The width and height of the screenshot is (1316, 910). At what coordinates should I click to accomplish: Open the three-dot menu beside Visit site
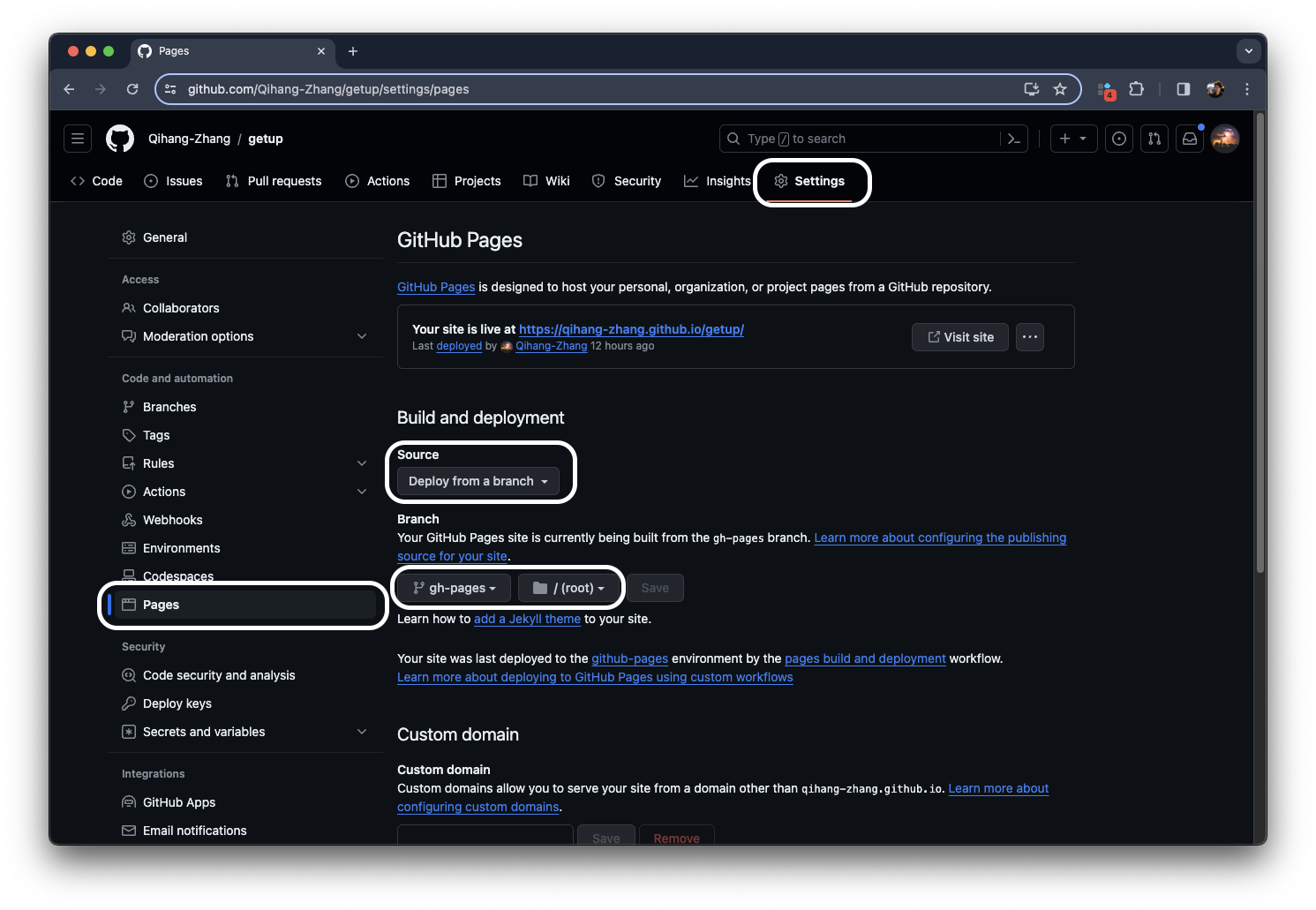(1030, 337)
